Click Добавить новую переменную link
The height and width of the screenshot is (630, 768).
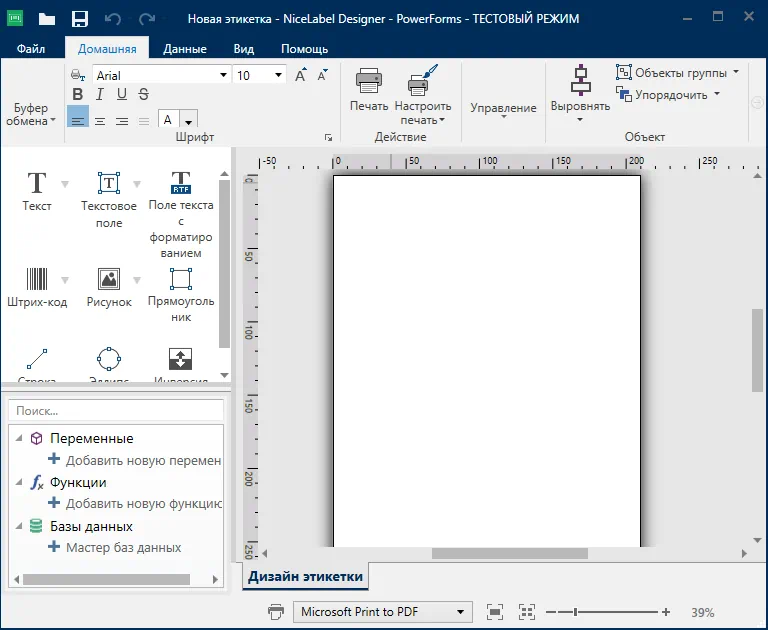(135, 460)
